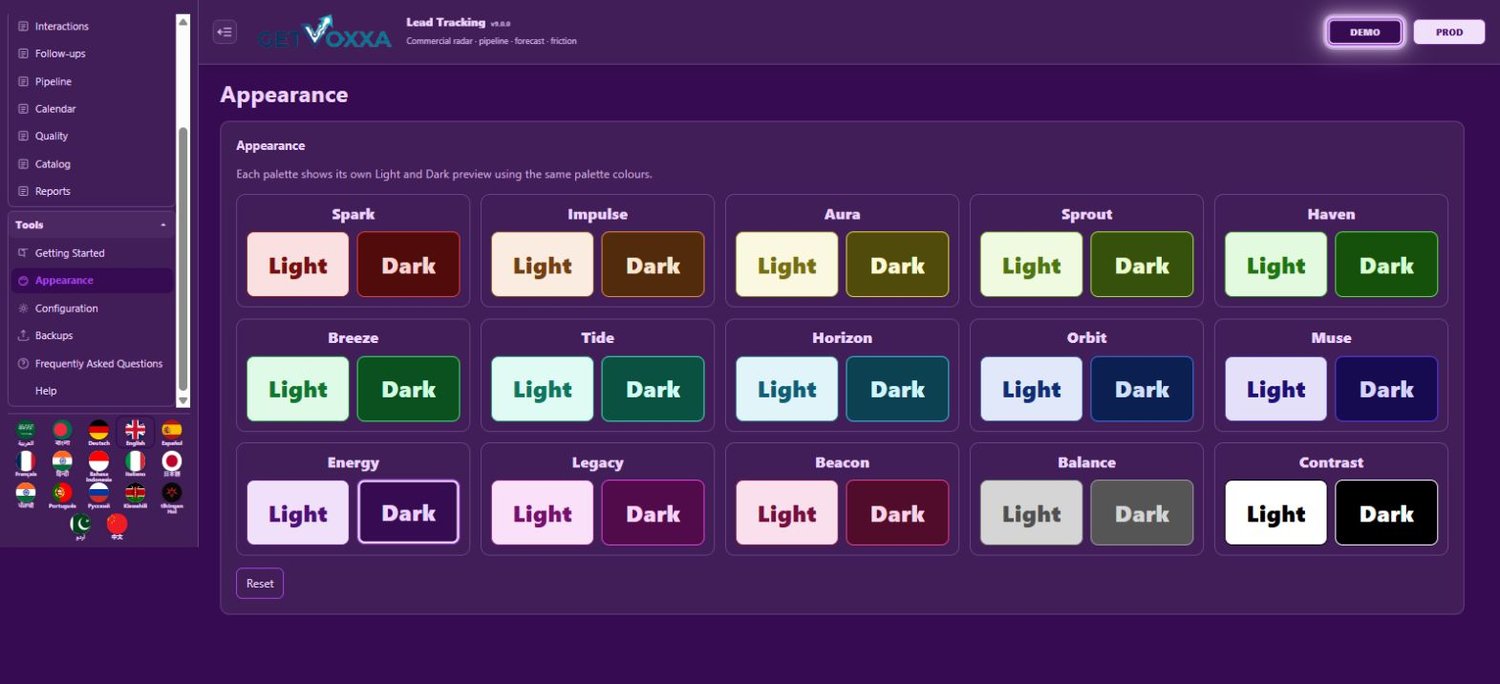Screen dimensions: 1500x684
Task: Choose the Français French flag
Action: (x=25, y=464)
